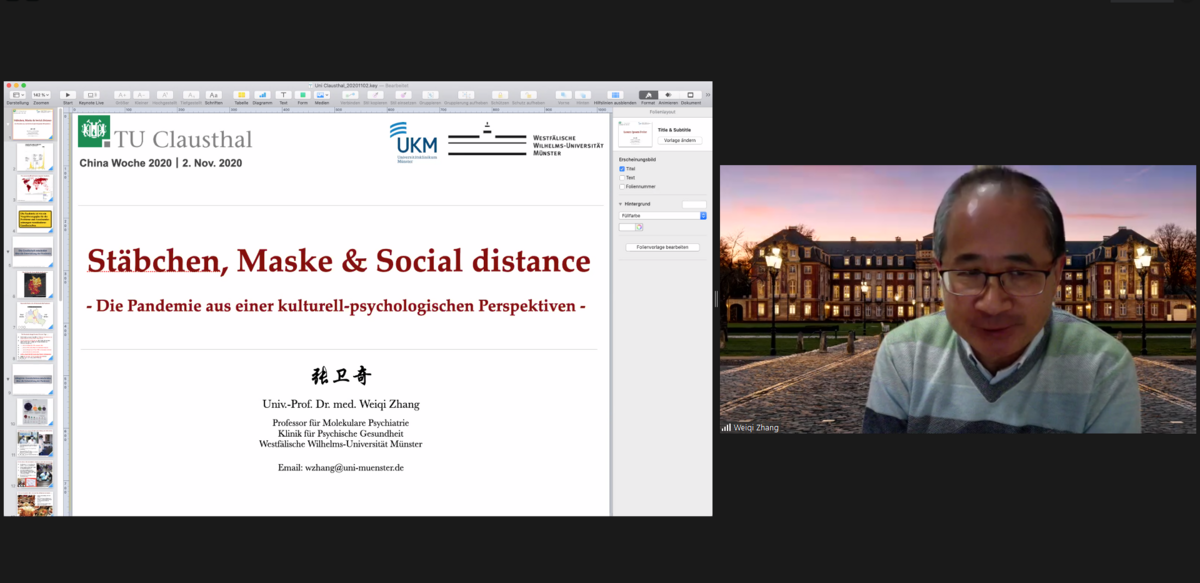
Task: Click the Stil einsetzen icon
Action: [403, 95]
